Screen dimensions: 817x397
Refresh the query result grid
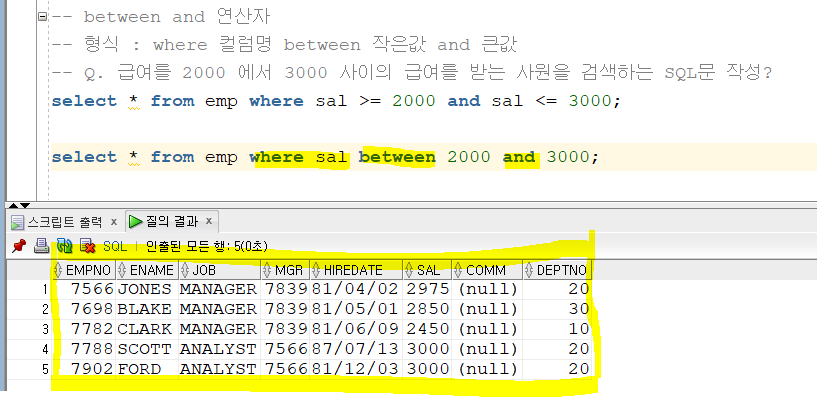click(64, 246)
